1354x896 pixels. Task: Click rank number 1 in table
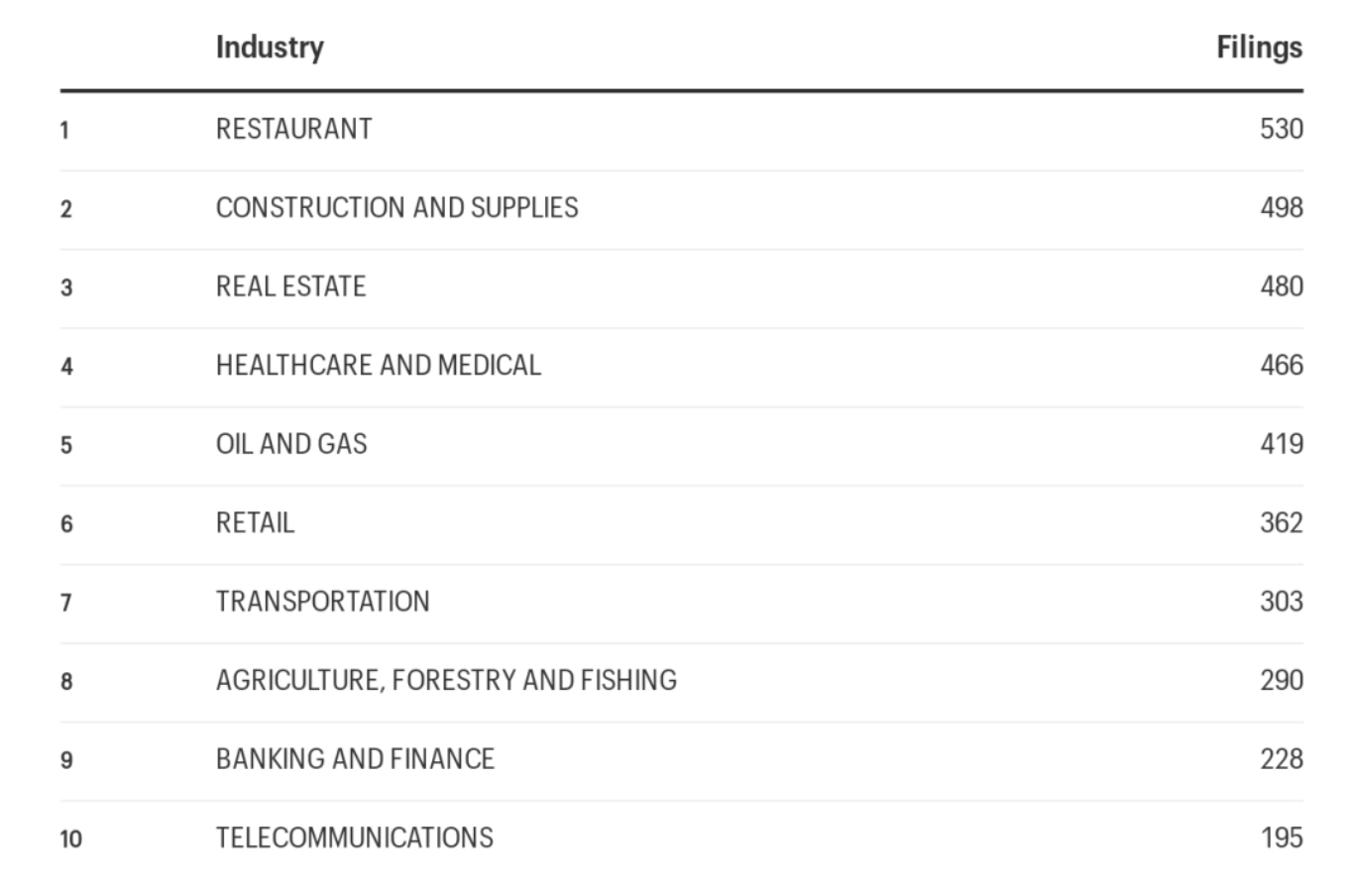[64, 131]
